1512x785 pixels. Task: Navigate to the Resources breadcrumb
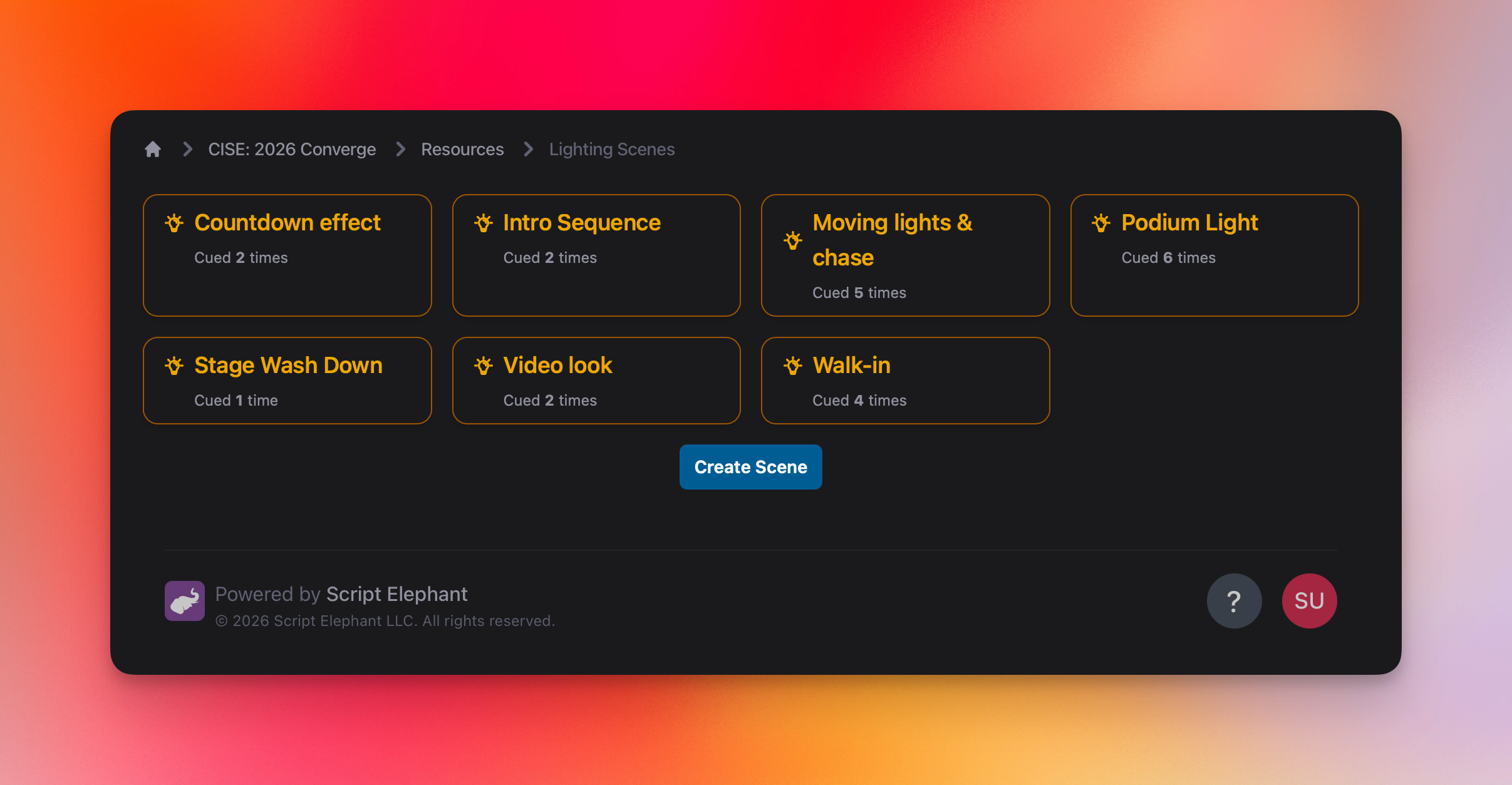462,149
